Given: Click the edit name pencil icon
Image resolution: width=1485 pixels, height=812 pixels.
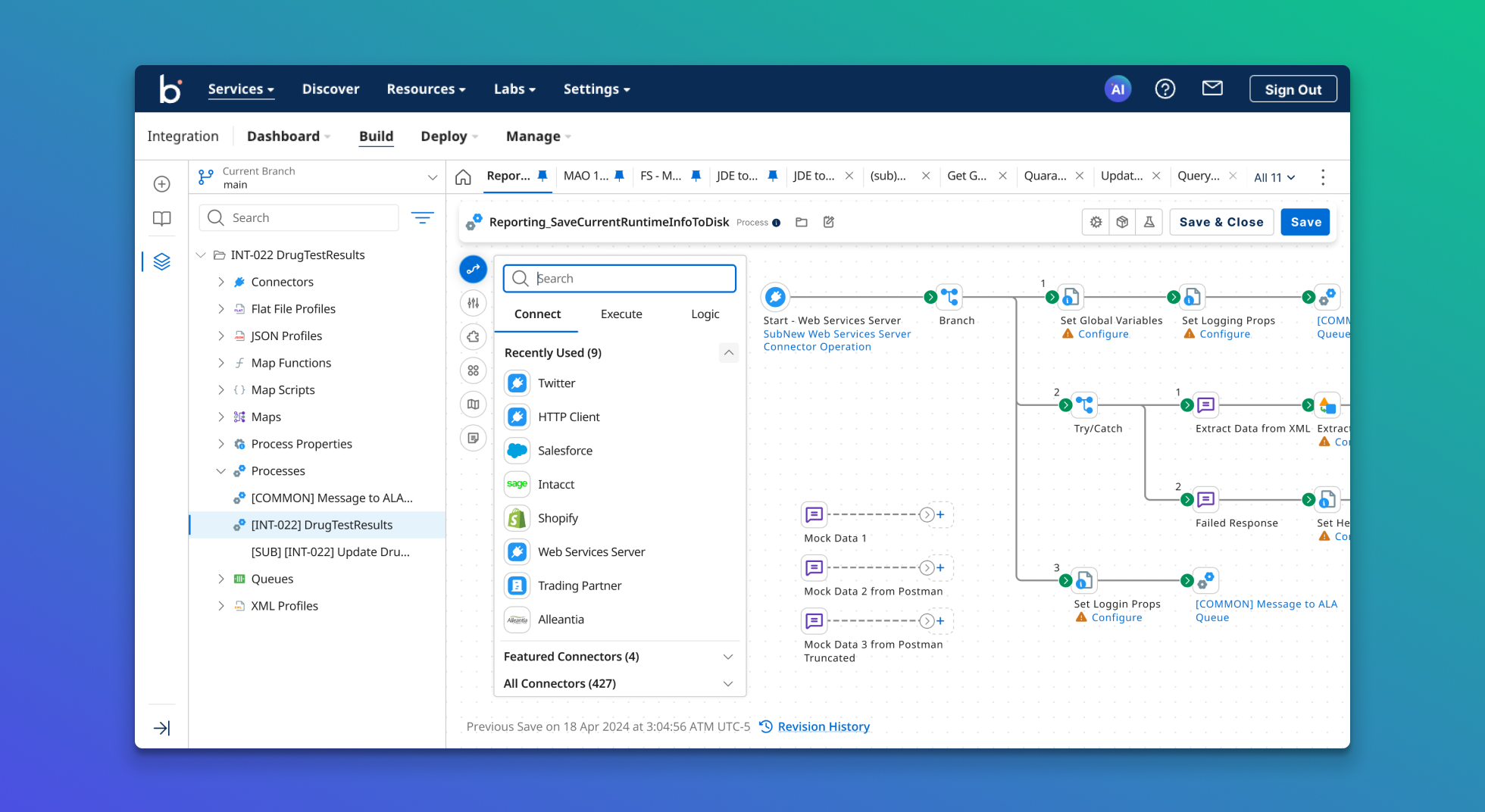Looking at the screenshot, I should 829,222.
